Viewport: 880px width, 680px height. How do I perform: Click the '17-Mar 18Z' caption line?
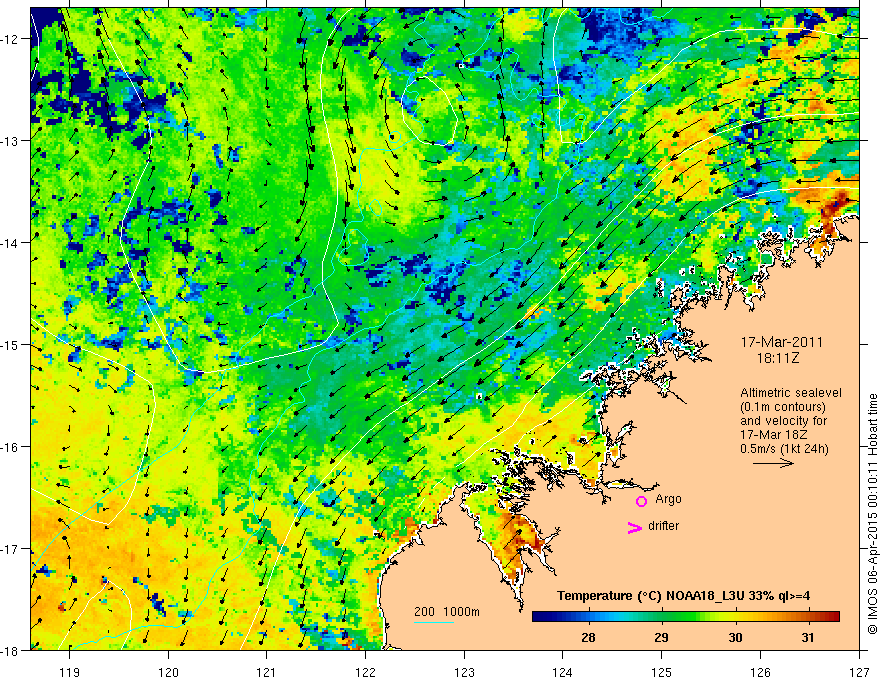(774, 435)
